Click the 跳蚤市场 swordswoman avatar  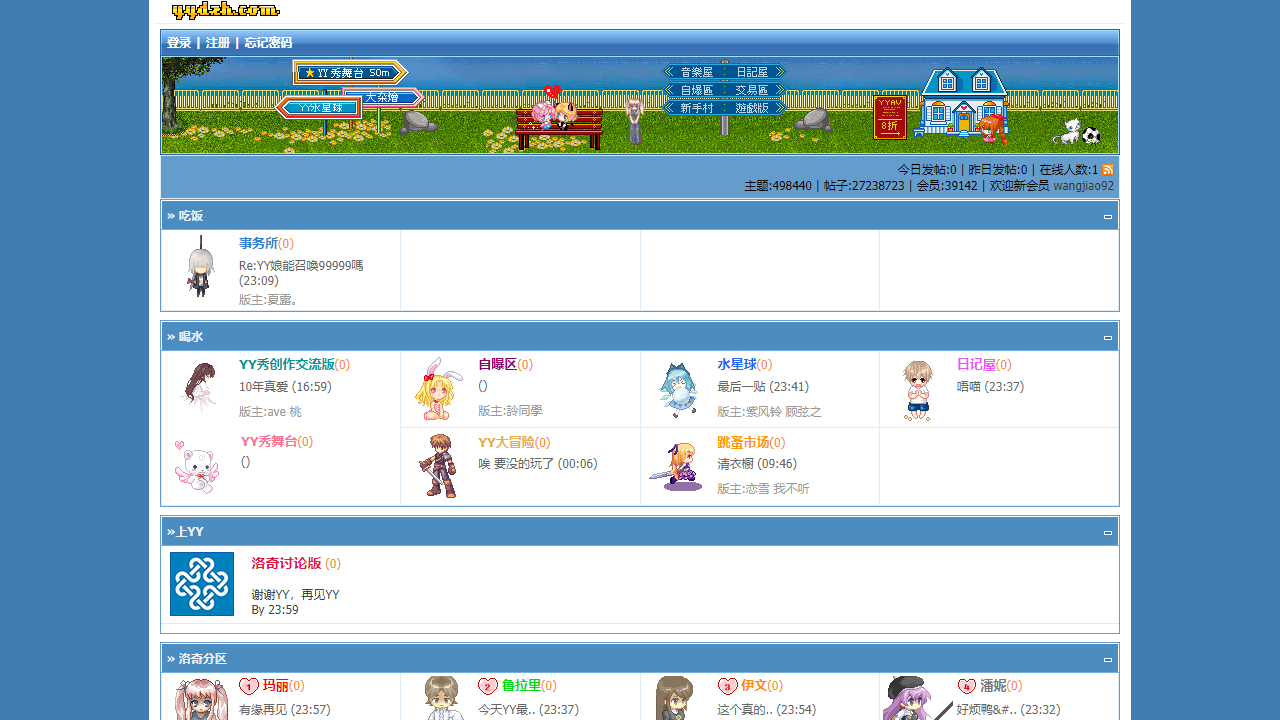tap(677, 466)
